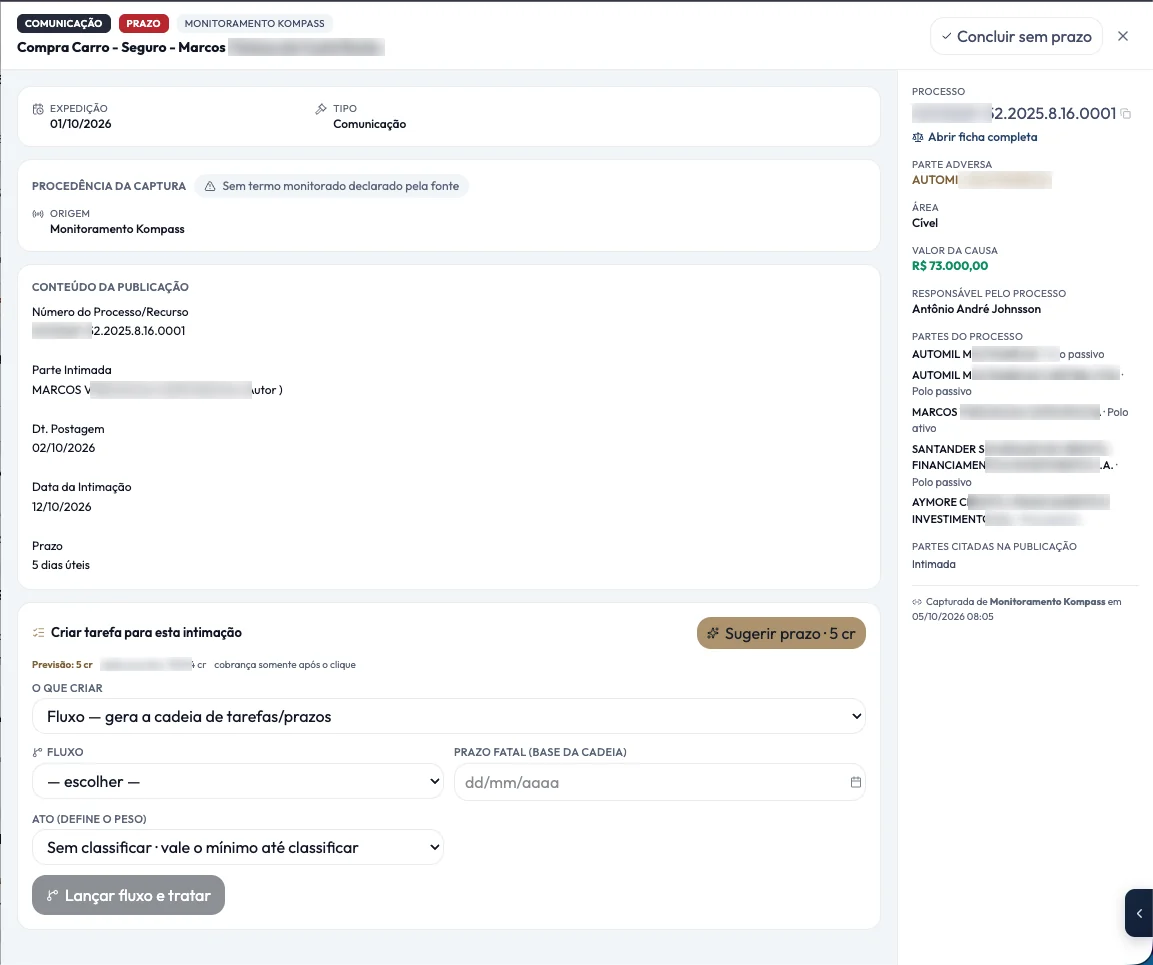Click the Prazo red tag

coord(143,24)
